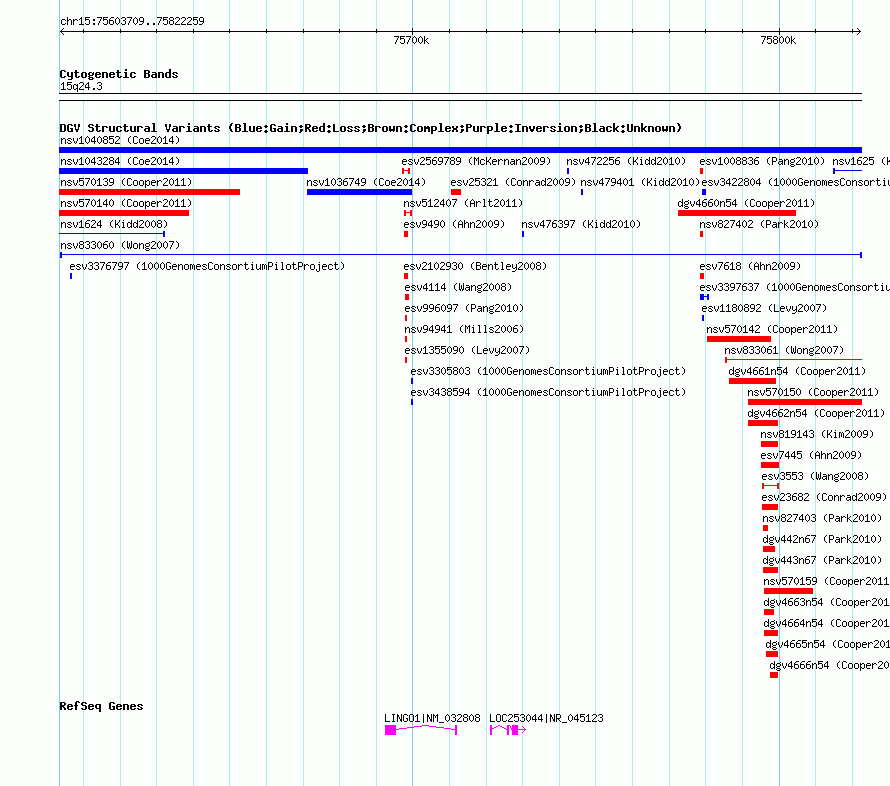Screen dimensions: 890x786
Task: Open the nsv570159 variant label
Action: [x=826, y=581]
